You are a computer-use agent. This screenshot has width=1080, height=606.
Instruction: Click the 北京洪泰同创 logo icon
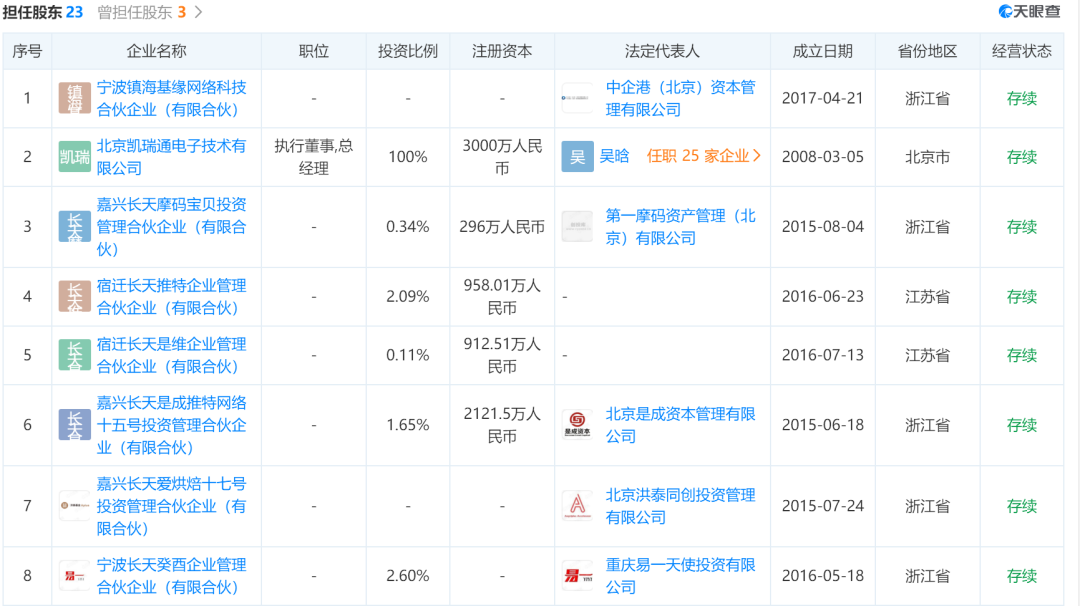tap(577, 506)
